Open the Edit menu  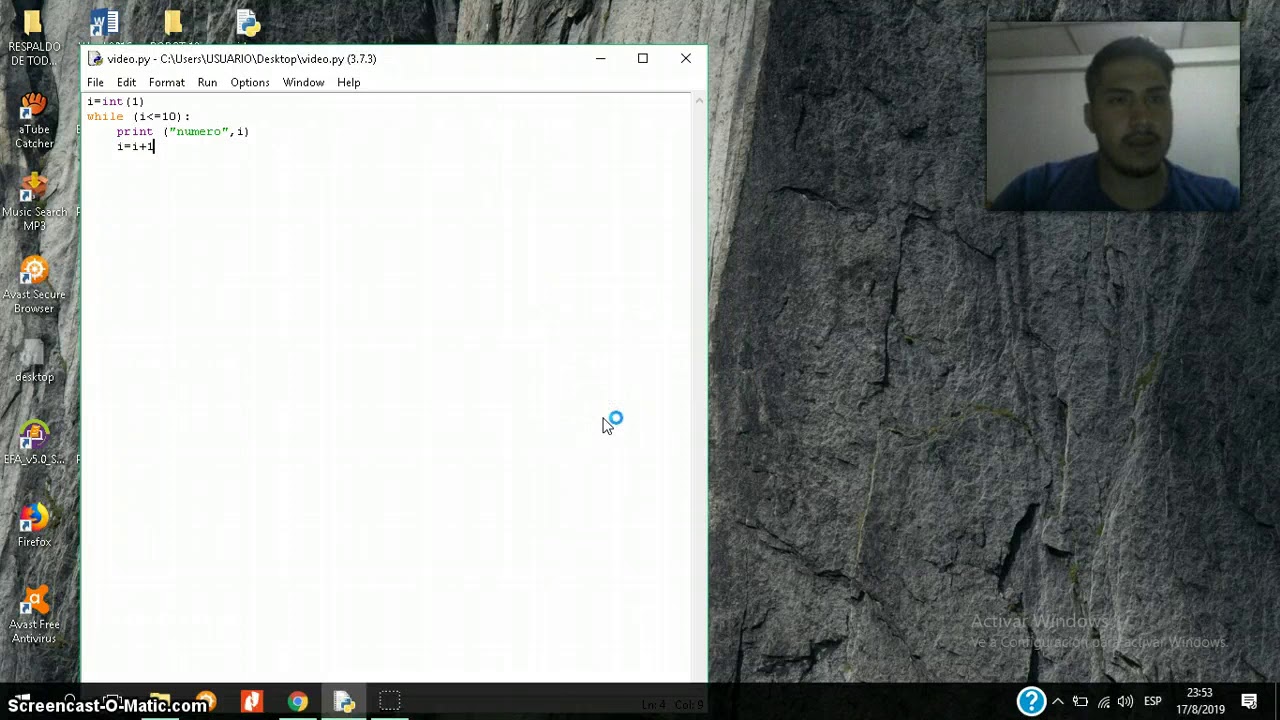[x=126, y=83]
